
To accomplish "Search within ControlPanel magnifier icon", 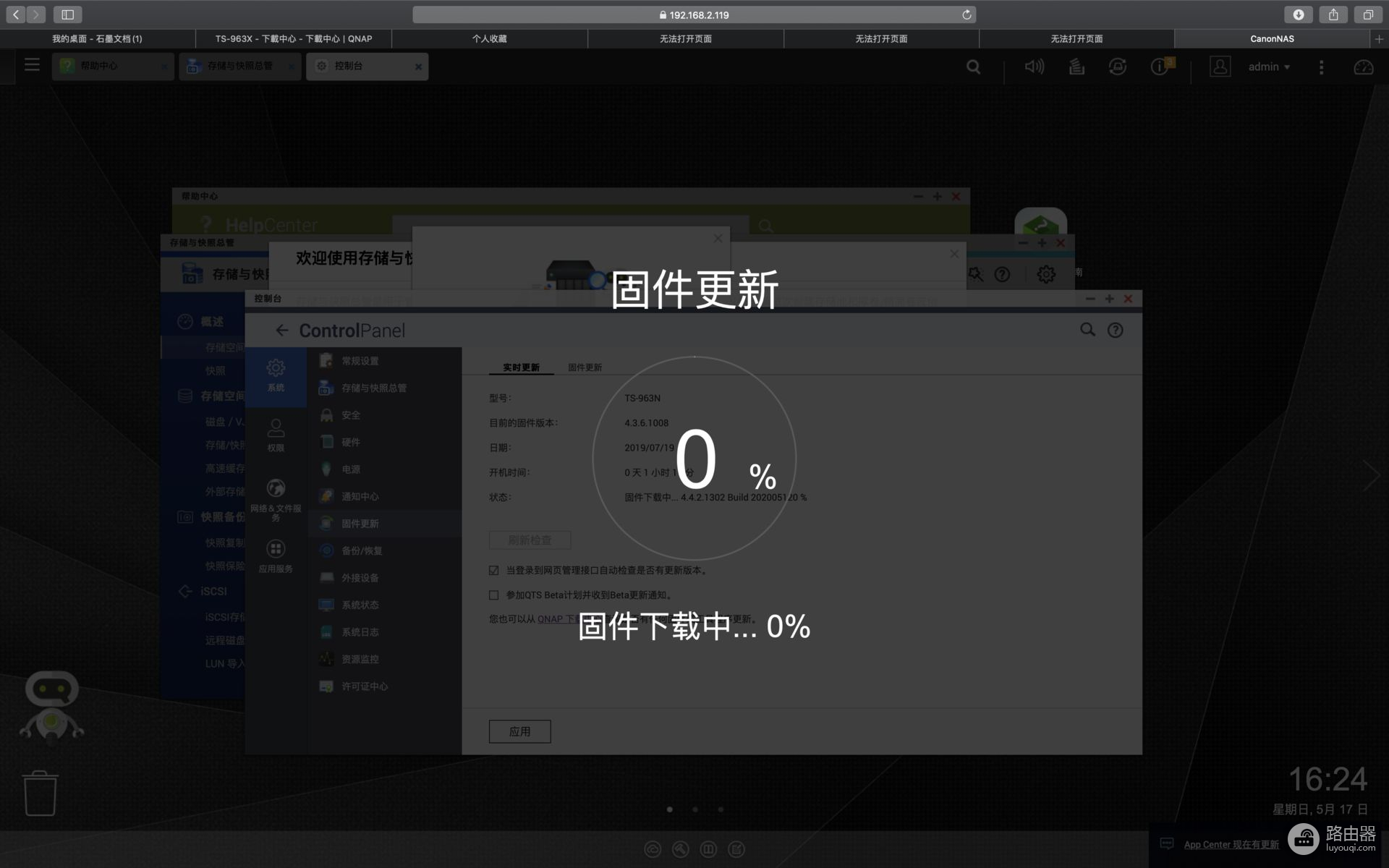I will pyautogui.click(x=1087, y=330).
